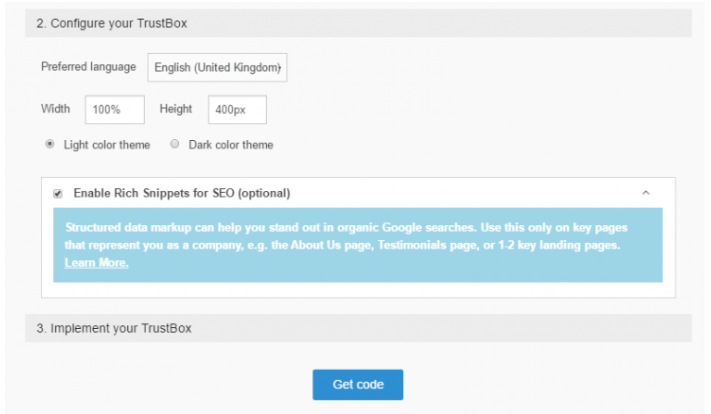Open the Preferred language dropdown
Screen dimensions: 711x414
[x=217, y=68]
